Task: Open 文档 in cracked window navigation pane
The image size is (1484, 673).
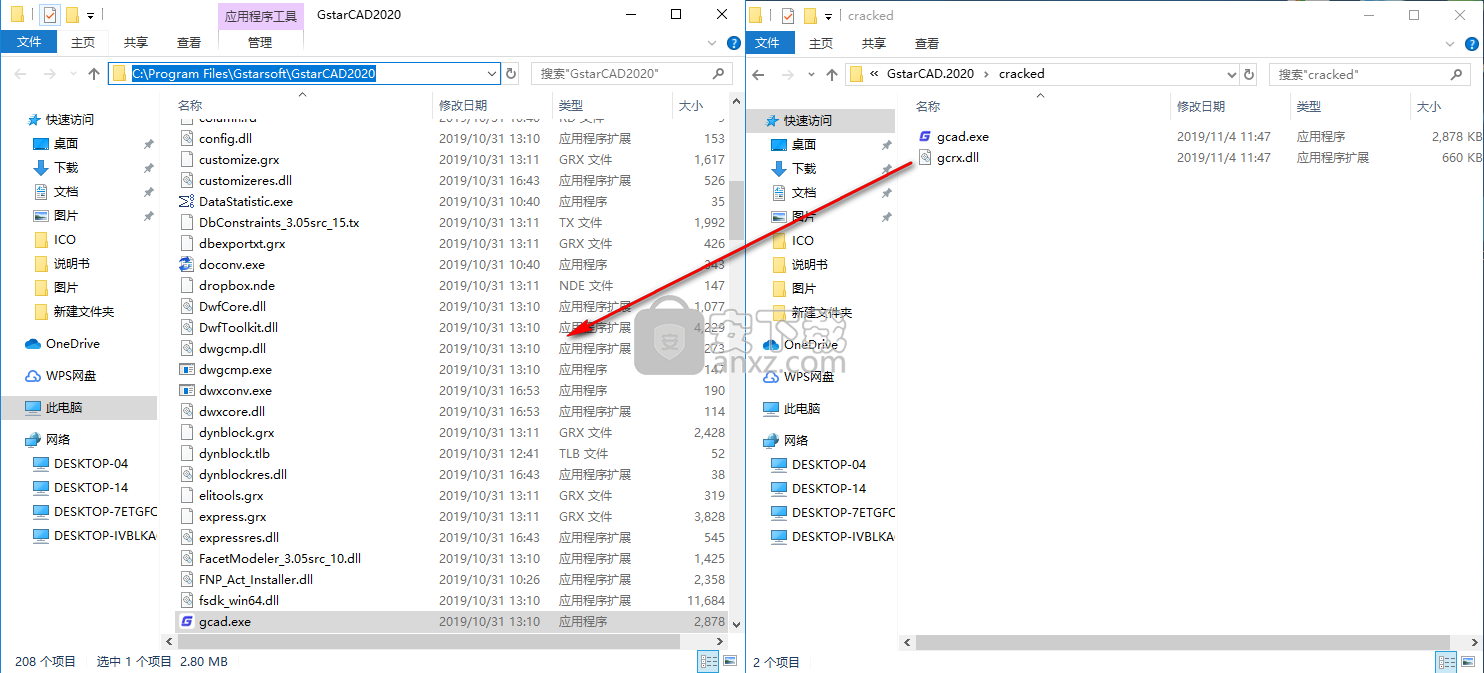Action: click(x=804, y=192)
